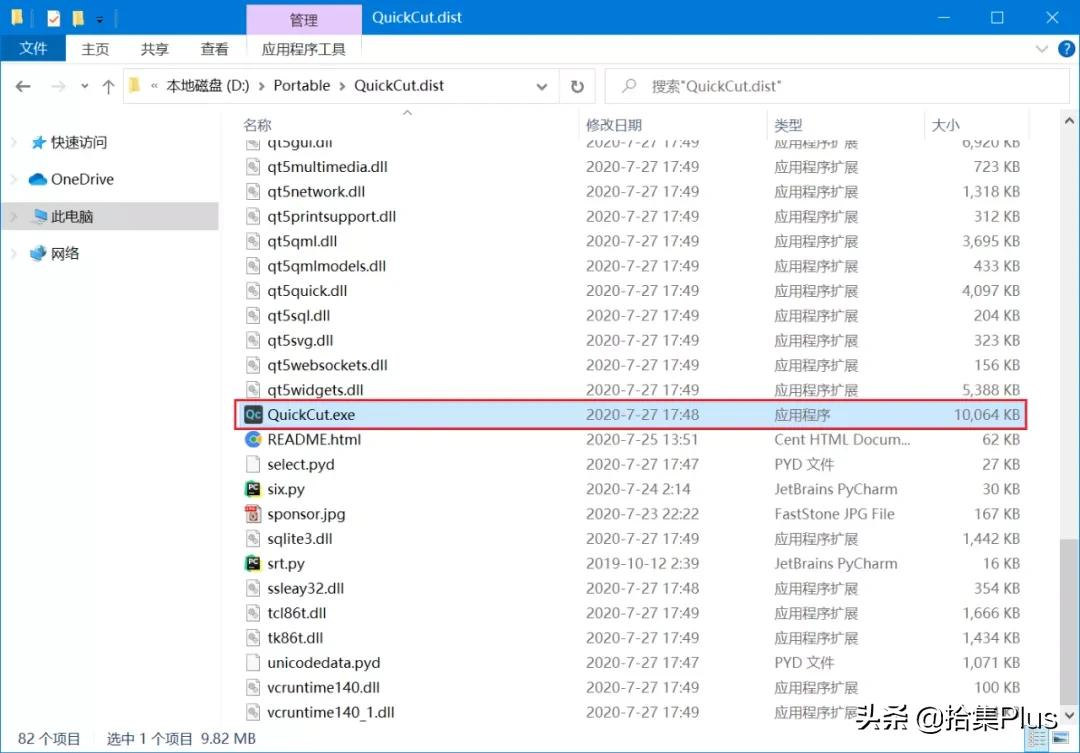This screenshot has width=1080, height=753.
Task: Click the srt.py PyCharm file icon
Action: pyautogui.click(x=253, y=564)
